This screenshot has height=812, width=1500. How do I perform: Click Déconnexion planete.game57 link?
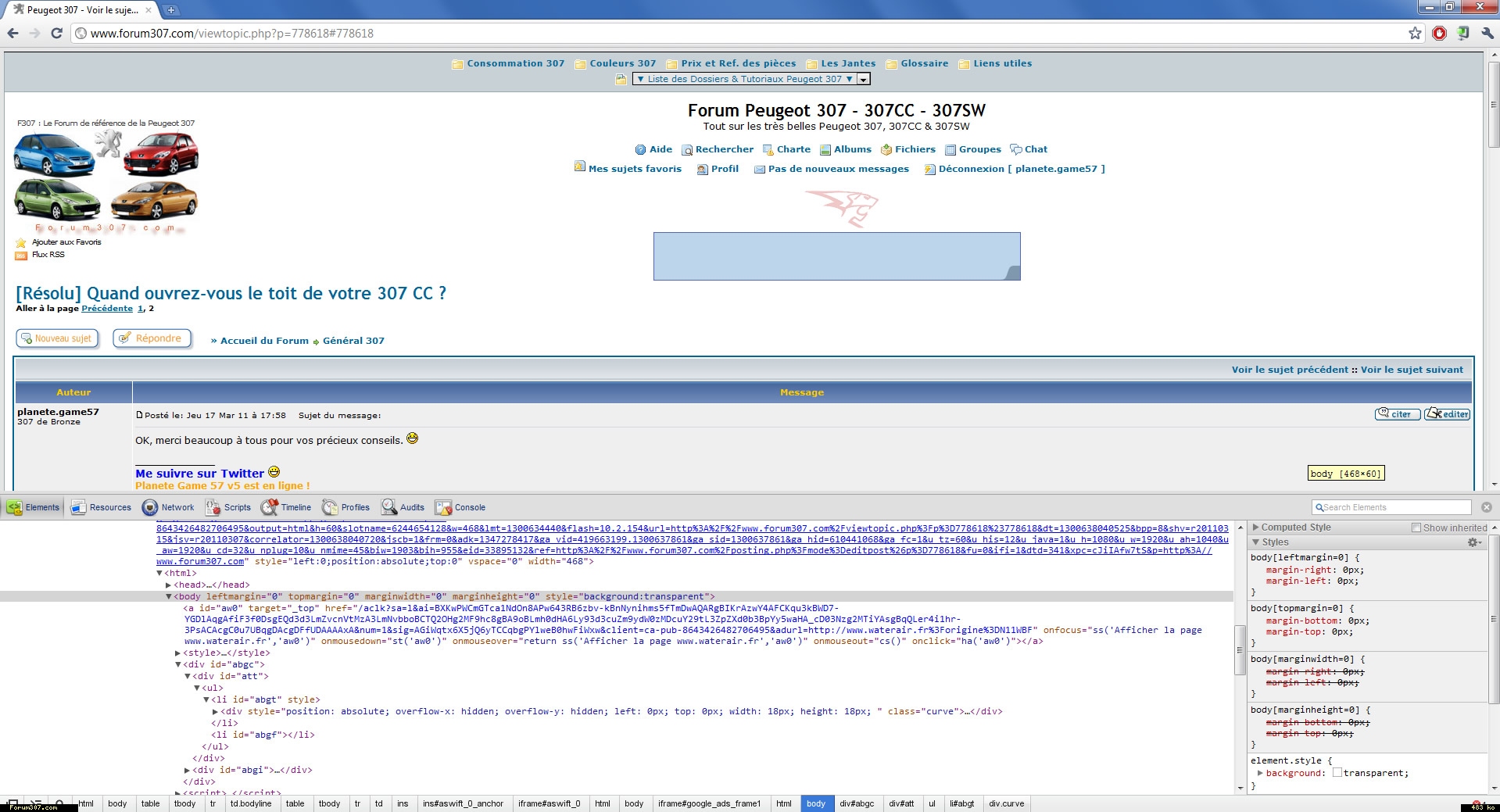coord(1022,169)
